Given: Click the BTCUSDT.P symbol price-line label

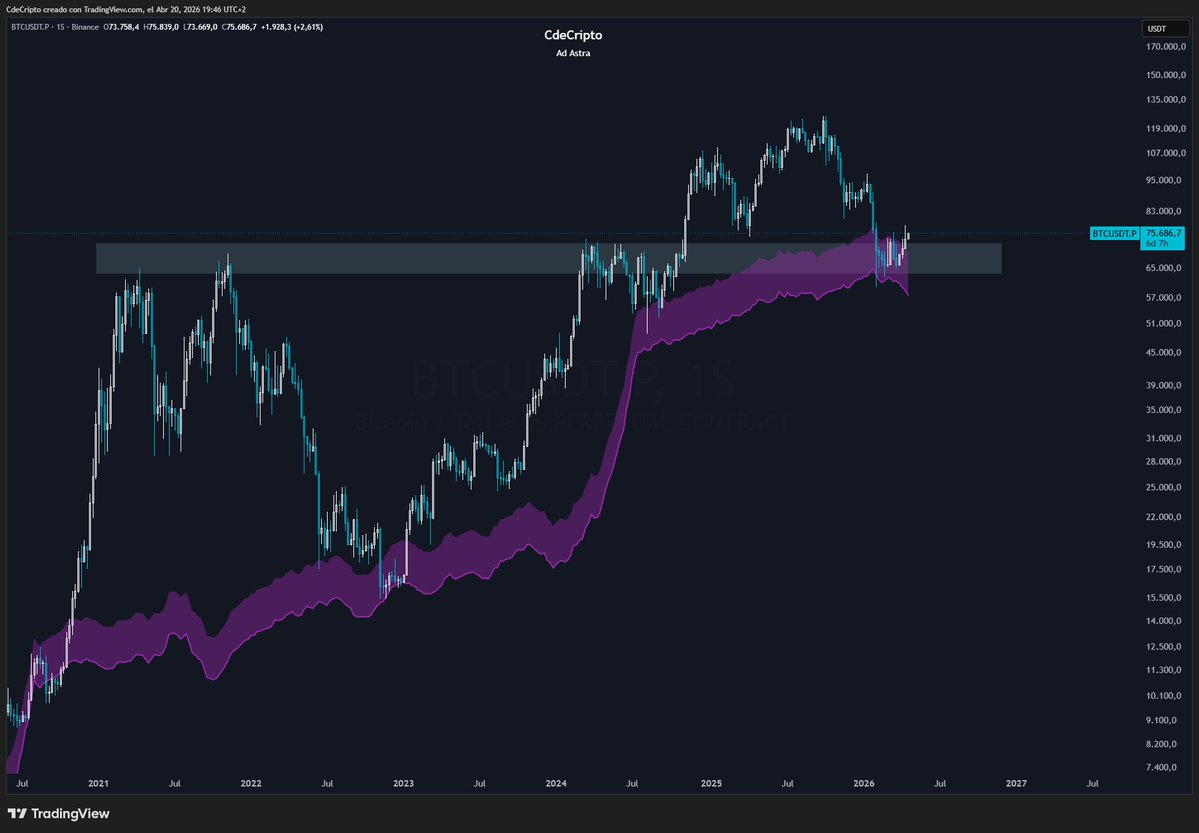Looking at the screenshot, I should point(1114,233).
